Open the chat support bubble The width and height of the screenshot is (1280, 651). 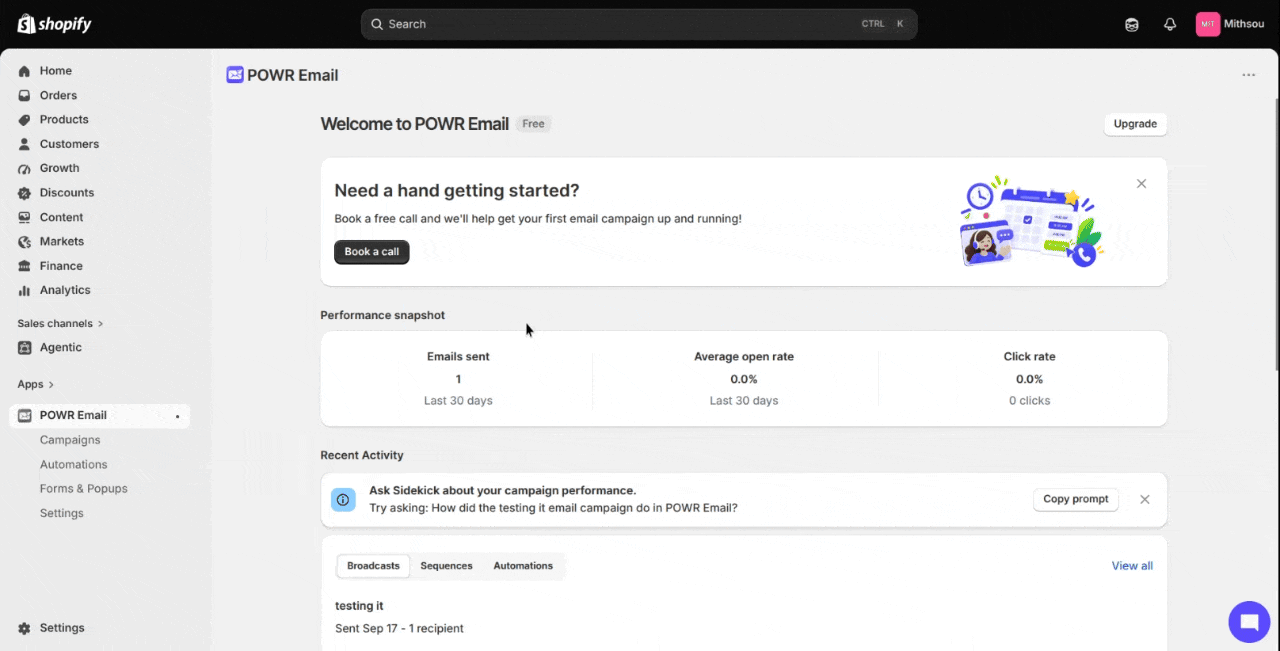tap(1249, 622)
